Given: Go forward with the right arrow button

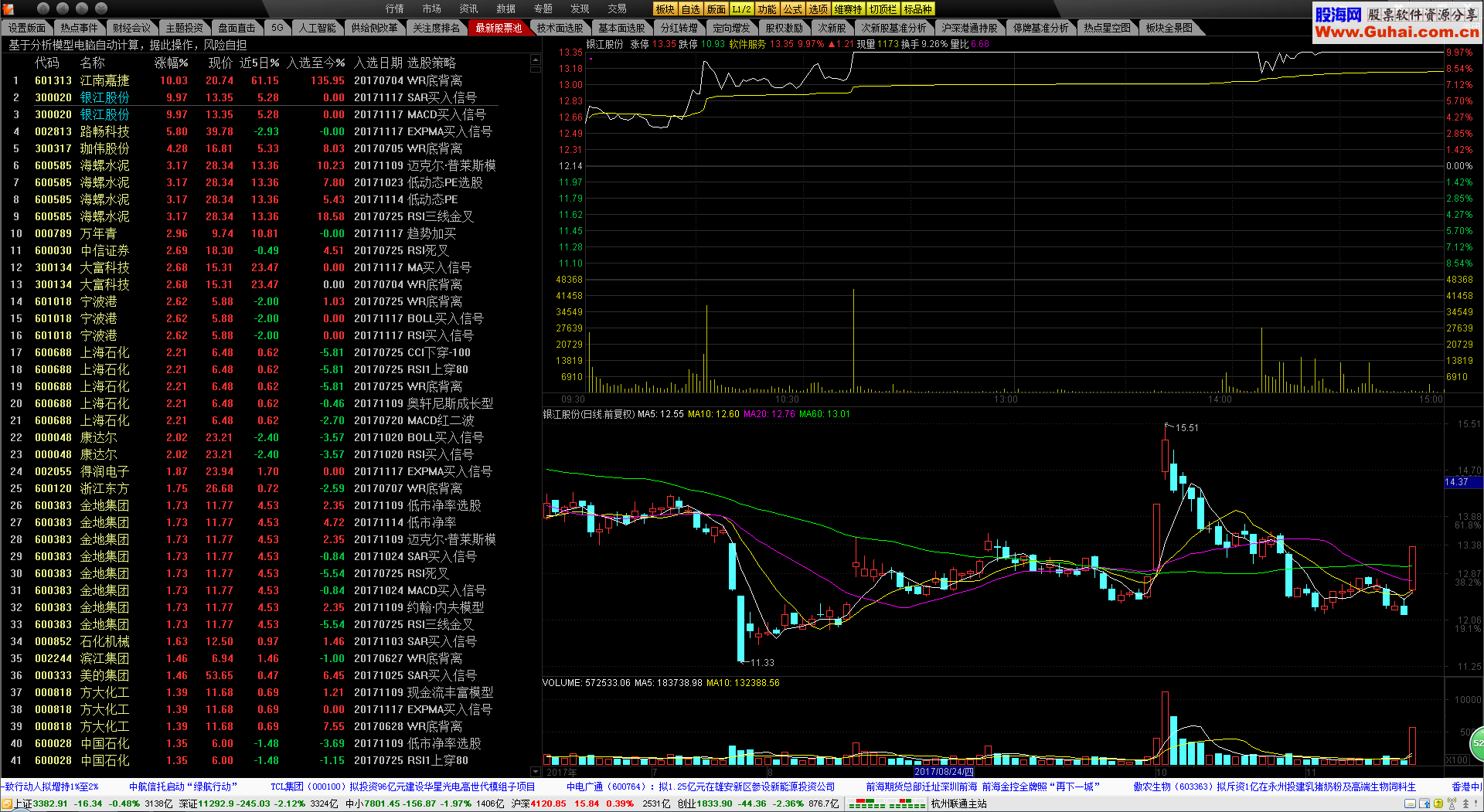Looking at the screenshot, I should tap(82, 8).
